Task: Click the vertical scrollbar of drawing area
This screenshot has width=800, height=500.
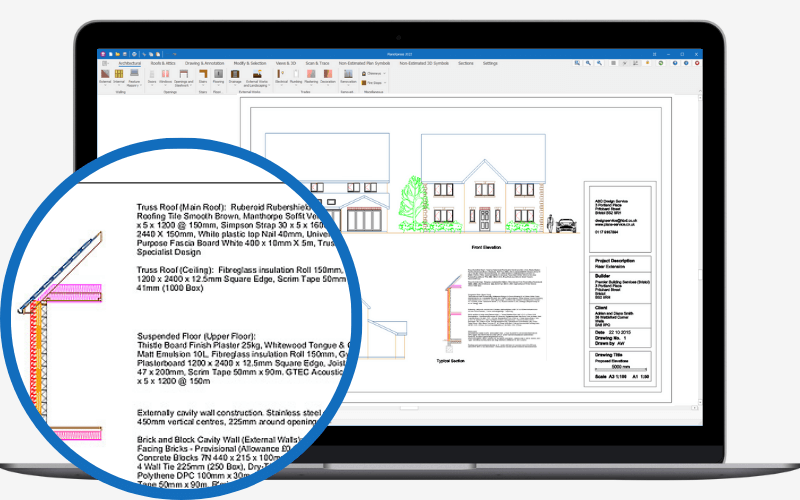Action: click(700, 250)
